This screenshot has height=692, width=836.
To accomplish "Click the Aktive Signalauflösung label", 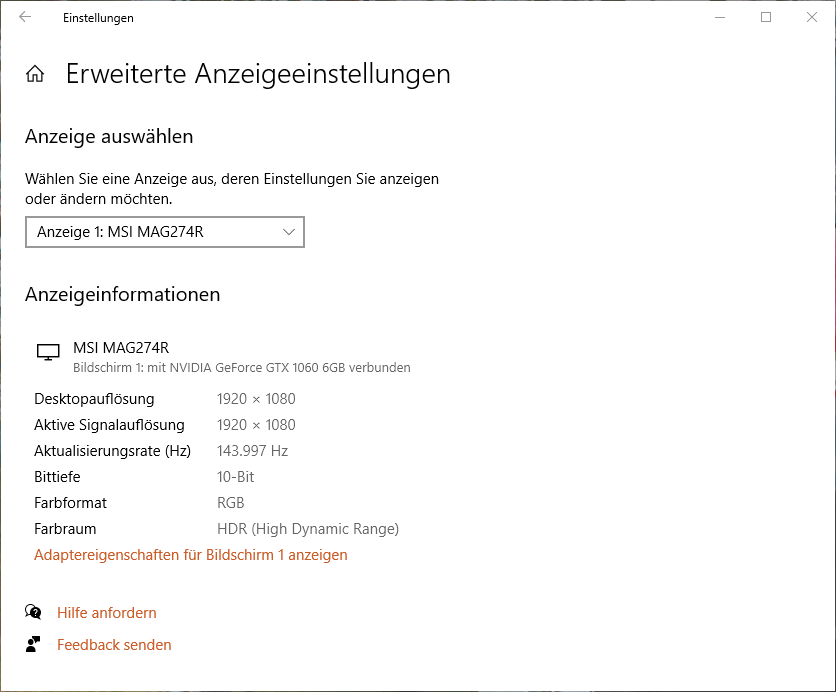I will pyautogui.click(x=109, y=425).
